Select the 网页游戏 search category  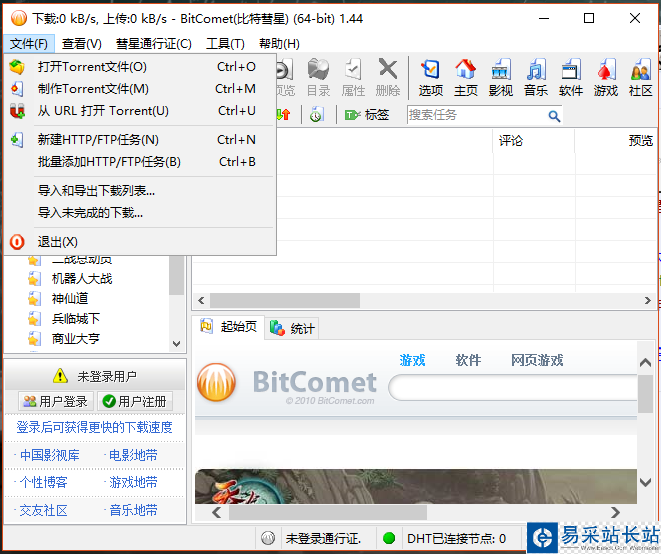537,360
